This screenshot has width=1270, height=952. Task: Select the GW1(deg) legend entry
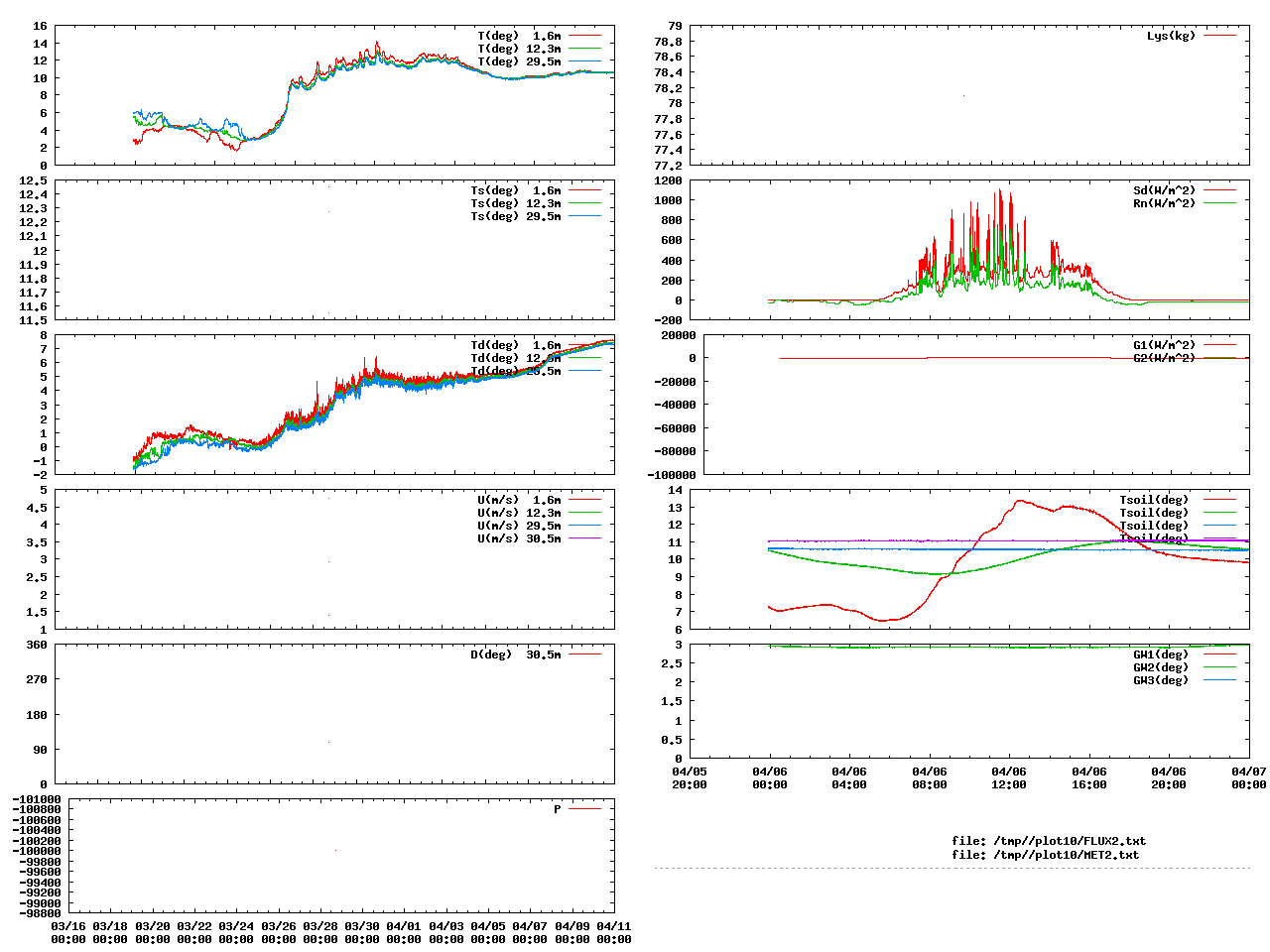click(1161, 654)
